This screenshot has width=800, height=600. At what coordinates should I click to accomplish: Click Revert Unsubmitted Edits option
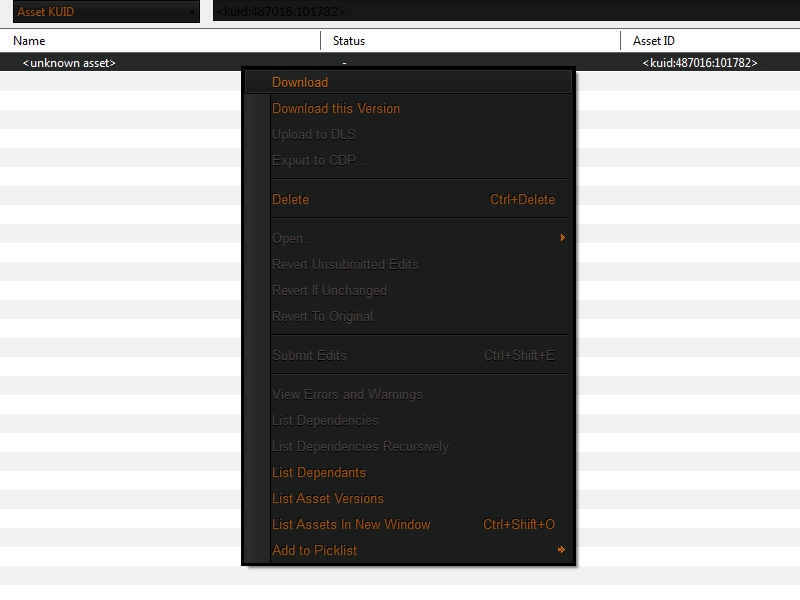coord(345,265)
